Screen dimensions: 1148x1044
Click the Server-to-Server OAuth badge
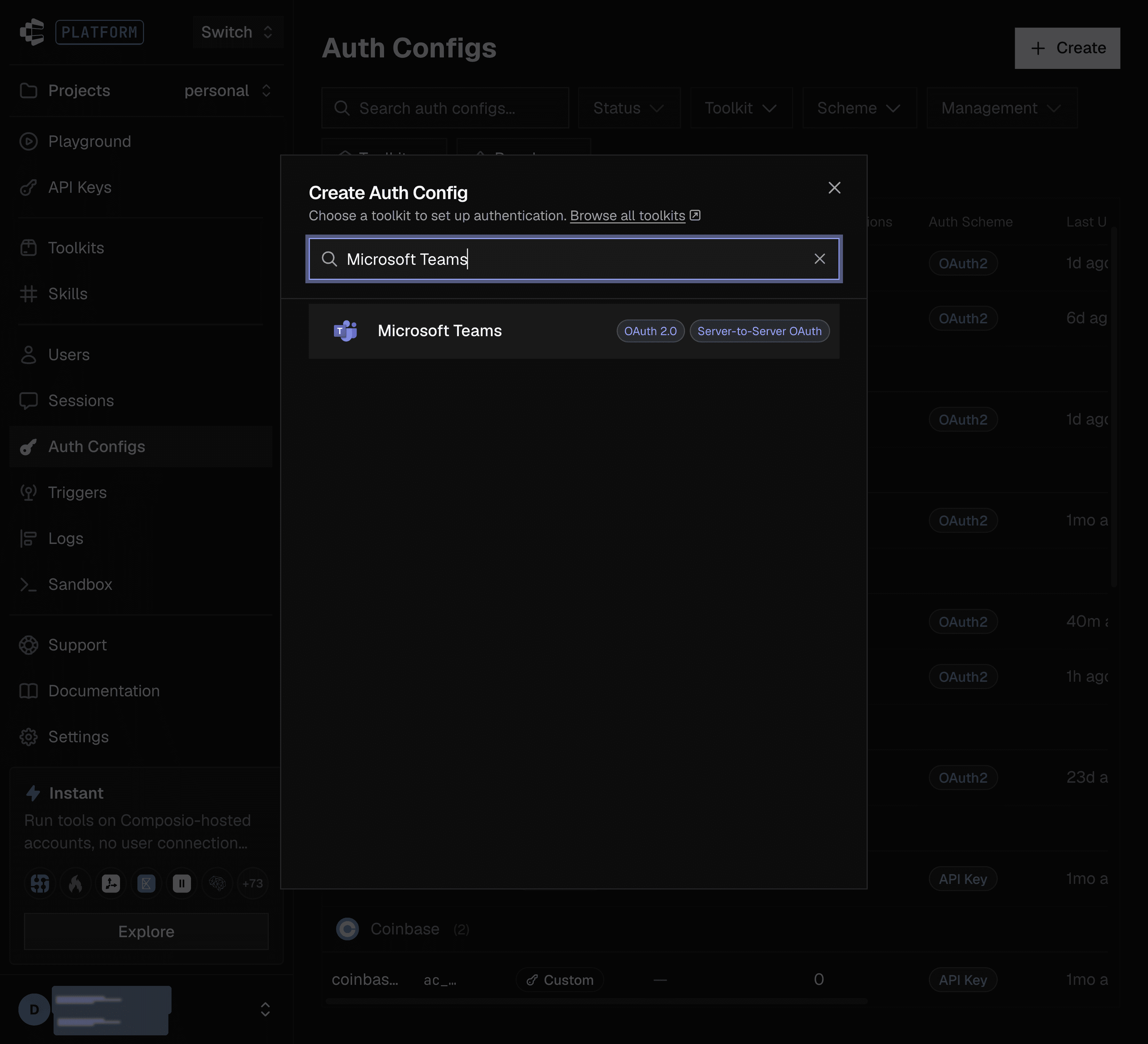pos(759,331)
